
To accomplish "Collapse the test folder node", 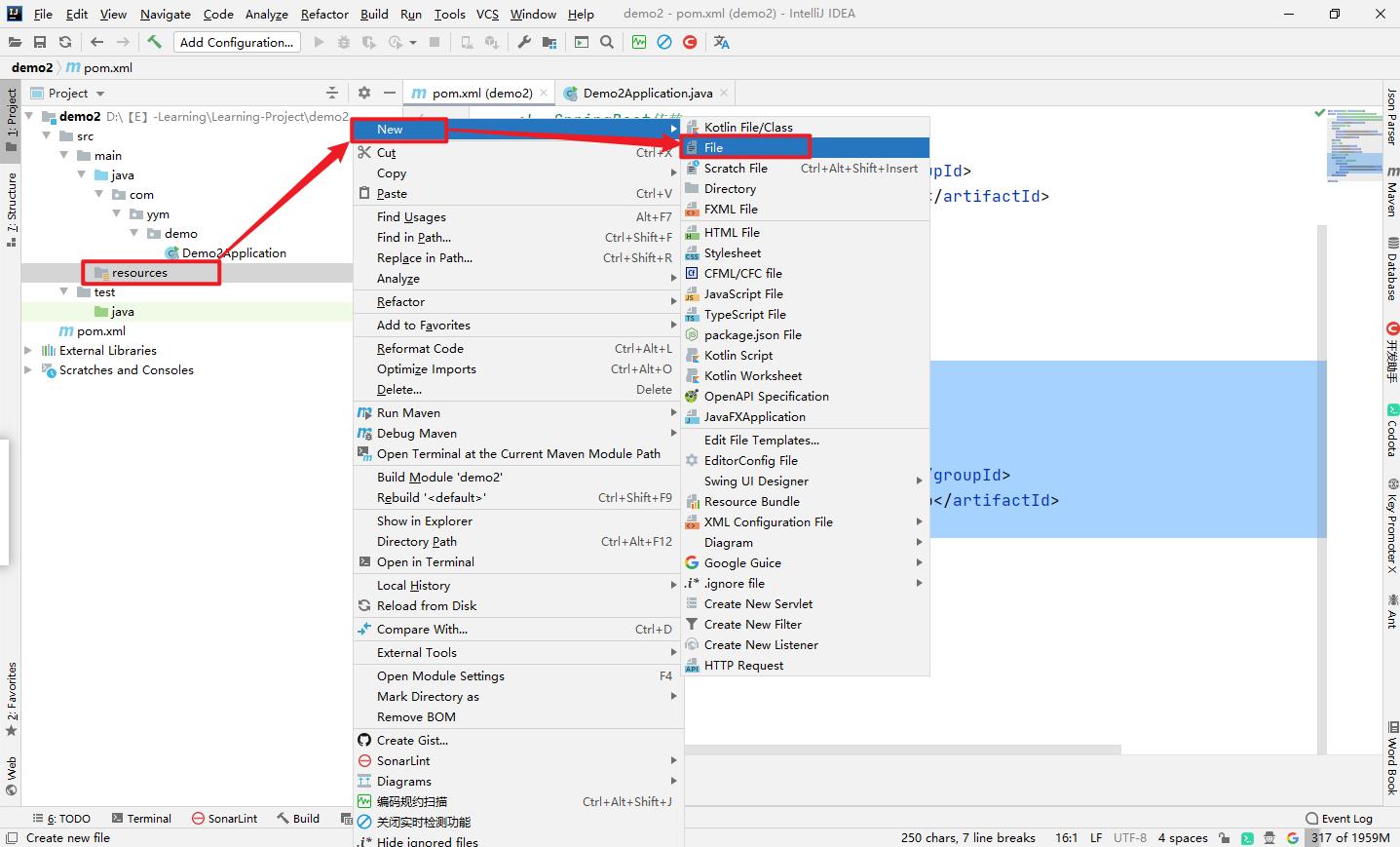I will [64, 291].
